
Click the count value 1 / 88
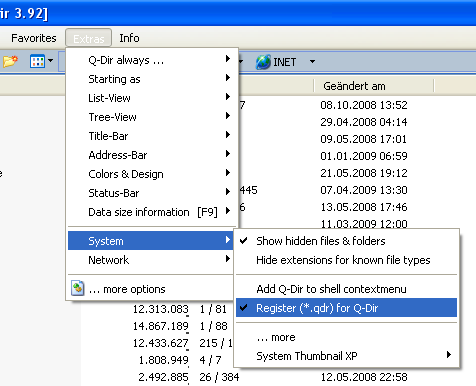pyautogui.click(x=214, y=326)
